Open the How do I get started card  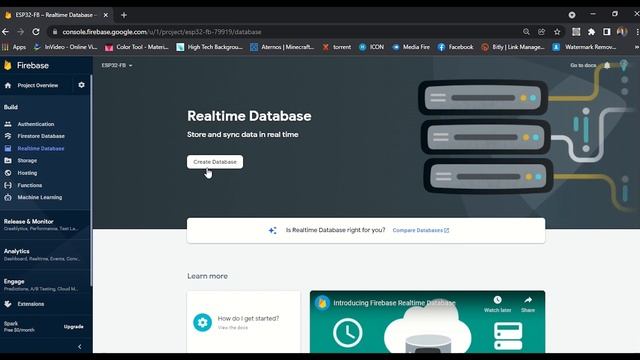[244, 322]
